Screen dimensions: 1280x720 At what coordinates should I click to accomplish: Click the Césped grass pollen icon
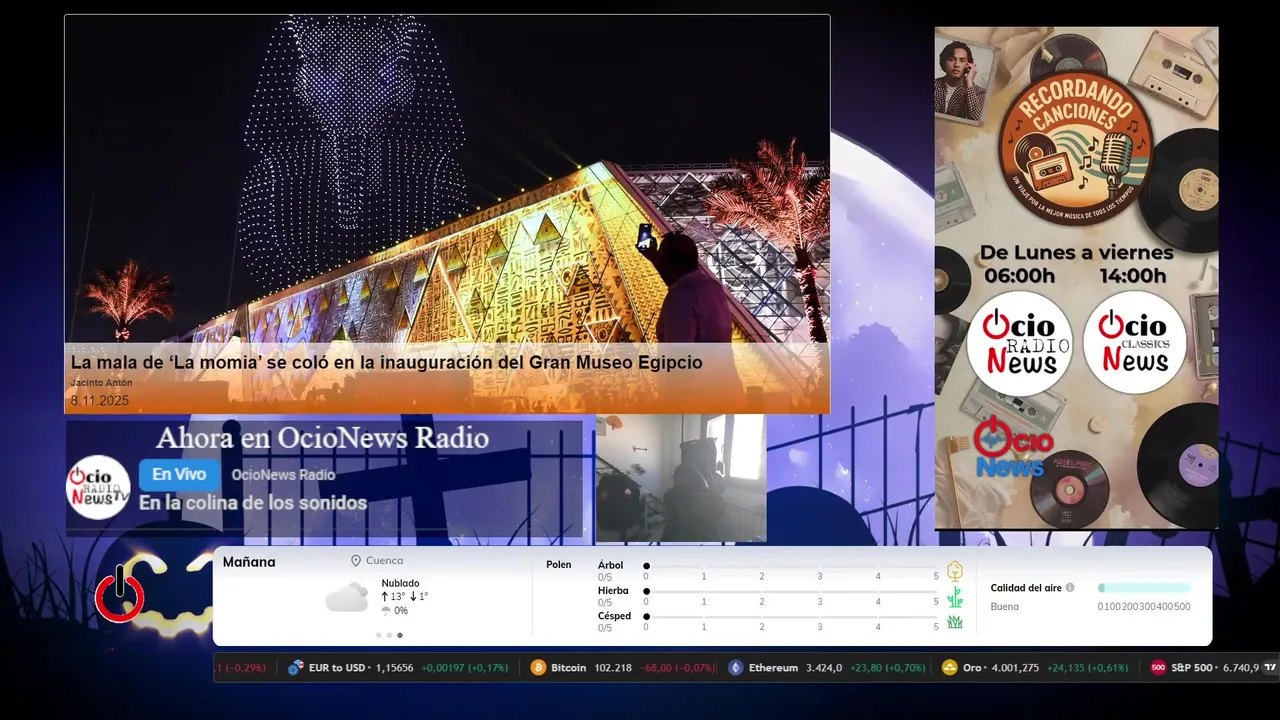[955, 622]
